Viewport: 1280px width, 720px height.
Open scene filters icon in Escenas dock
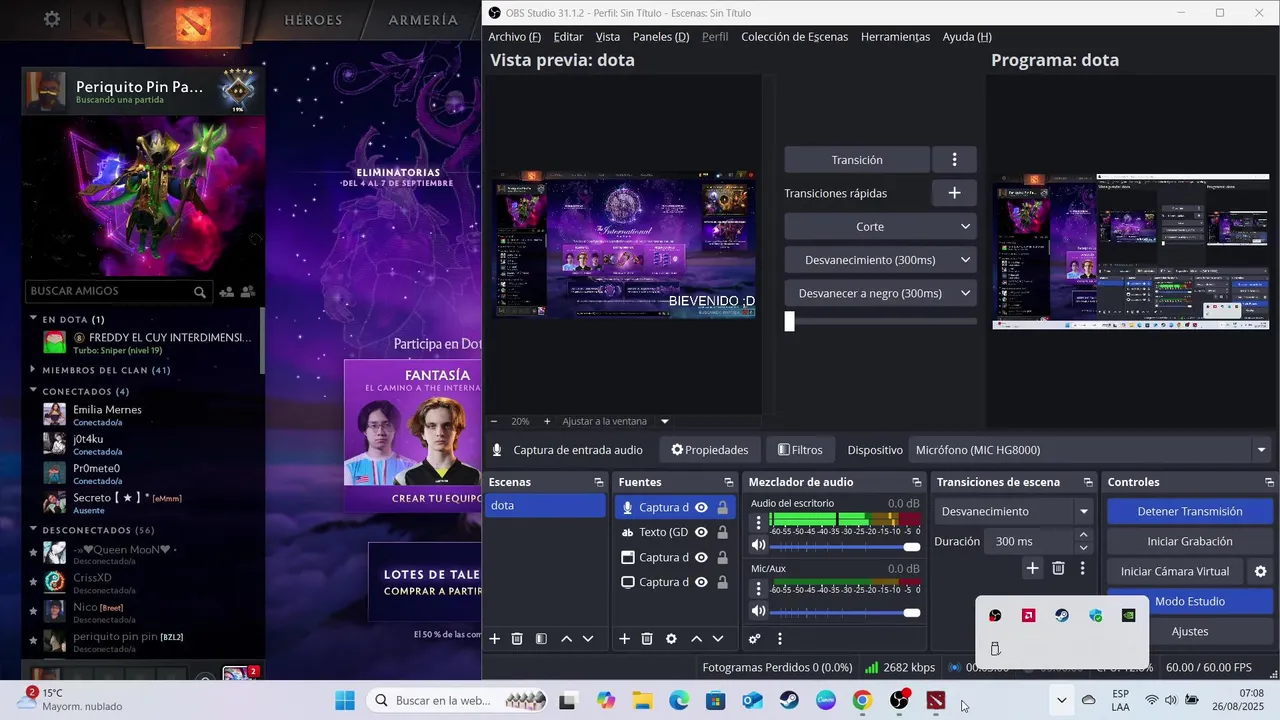pos(541,639)
